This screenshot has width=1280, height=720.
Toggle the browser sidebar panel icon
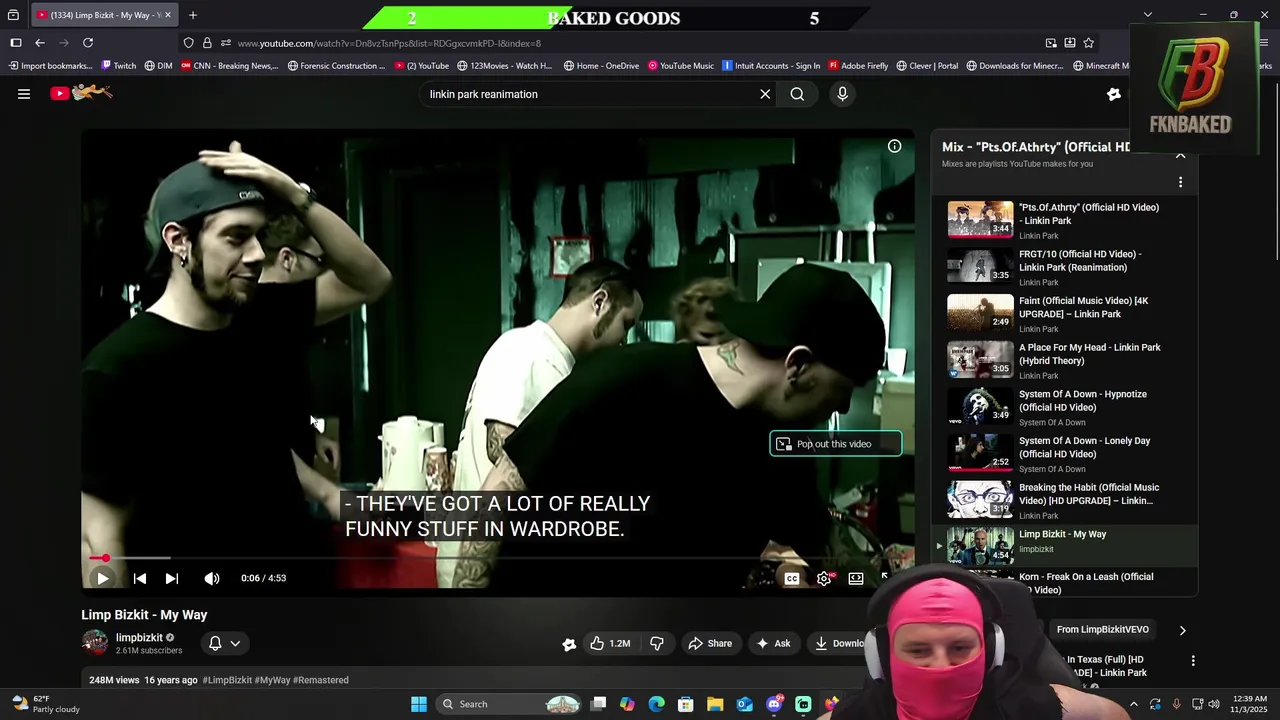pyautogui.click(x=15, y=43)
